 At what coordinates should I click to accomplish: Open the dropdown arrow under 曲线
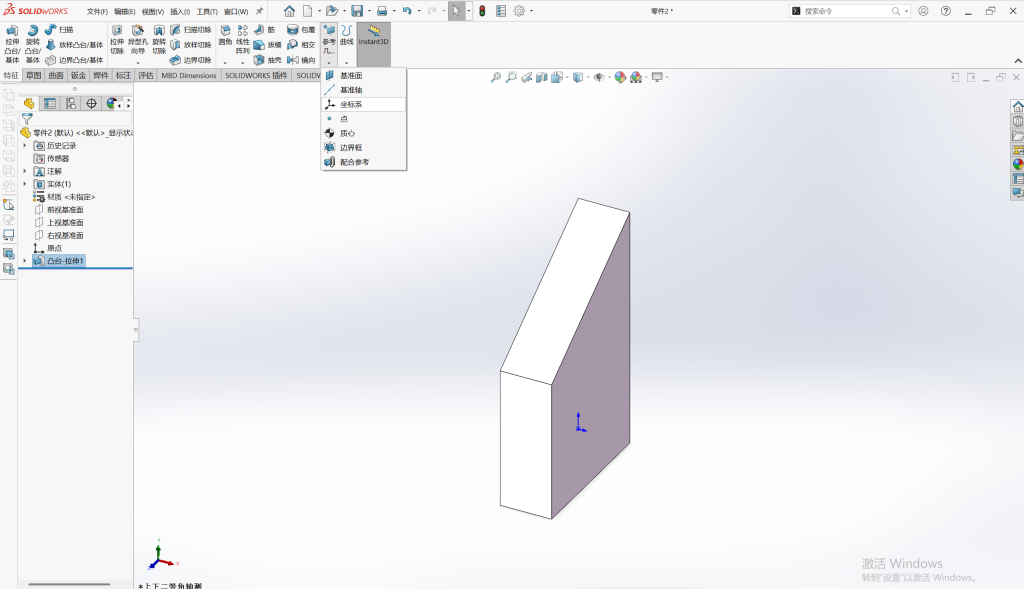[x=346, y=63]
